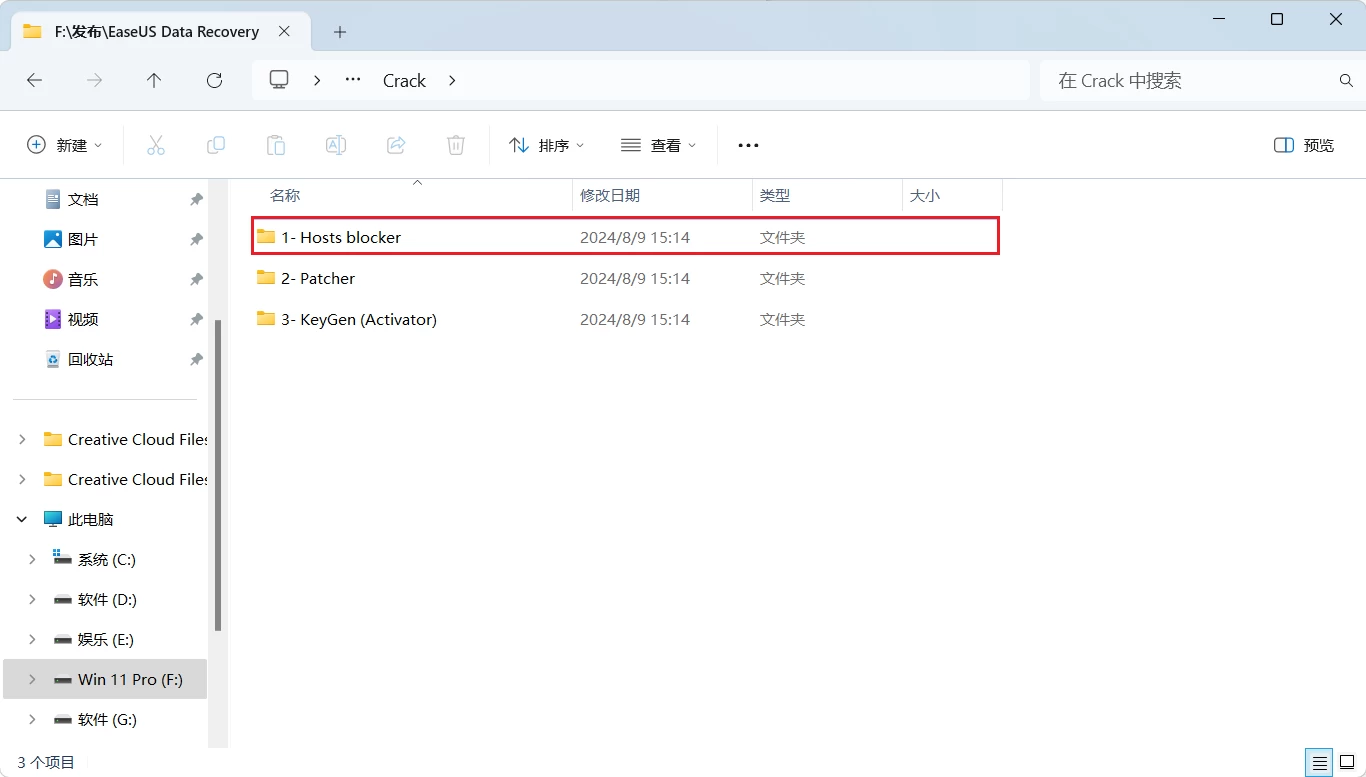Sort by 修改日期 column header
The width and height of the screenshot is (1366, 777).
click(x=662, y=196)
